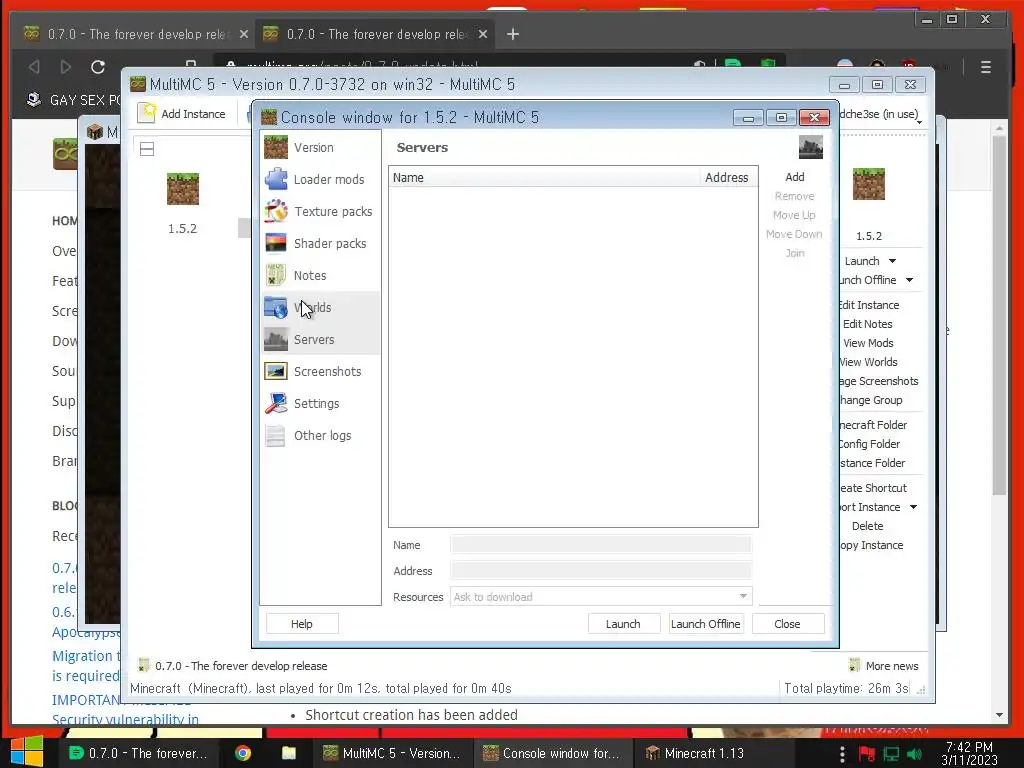Click Create Shortcut in MultiMC panel
The image size is (1024, 768).
tap(874, 488)
